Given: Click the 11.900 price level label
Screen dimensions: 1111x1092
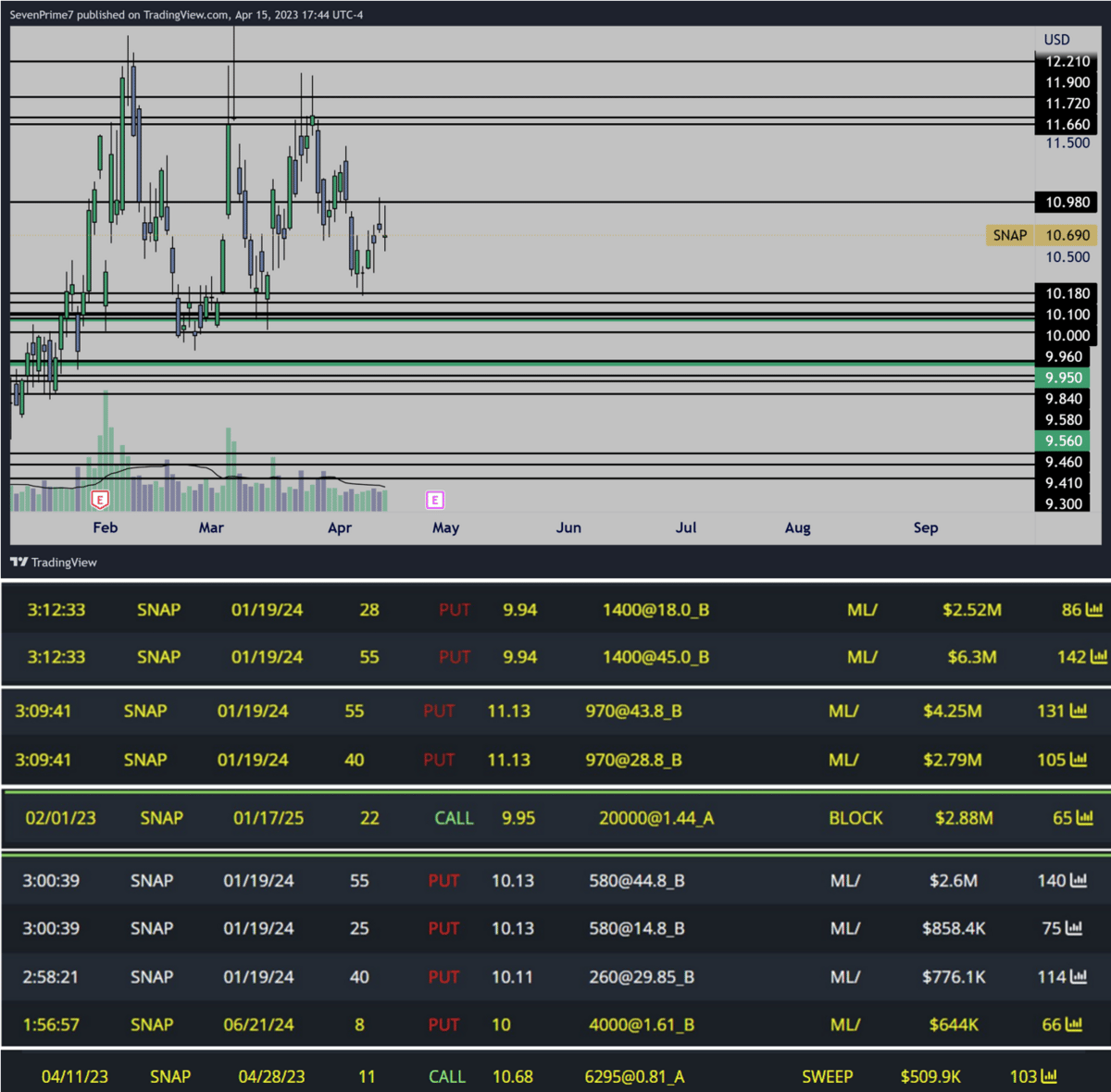Looking at the screenshot, I should 1067,82.
